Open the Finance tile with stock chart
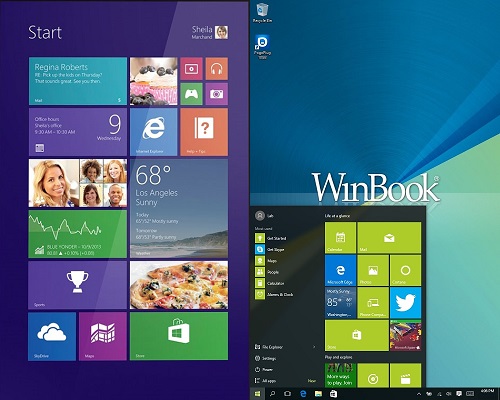 [78, 234]
